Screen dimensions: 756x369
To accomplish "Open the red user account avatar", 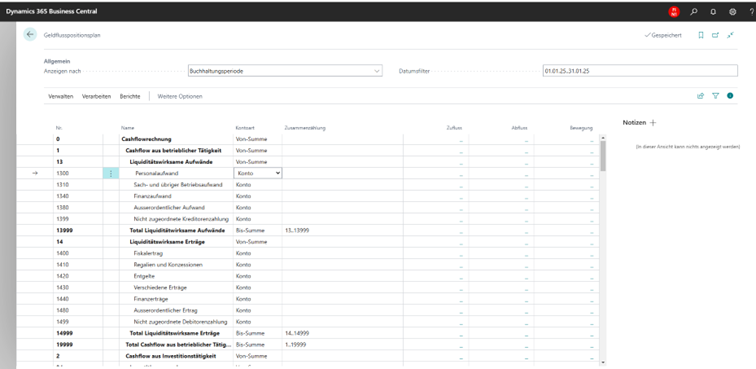I will click(x=674, y=12).
